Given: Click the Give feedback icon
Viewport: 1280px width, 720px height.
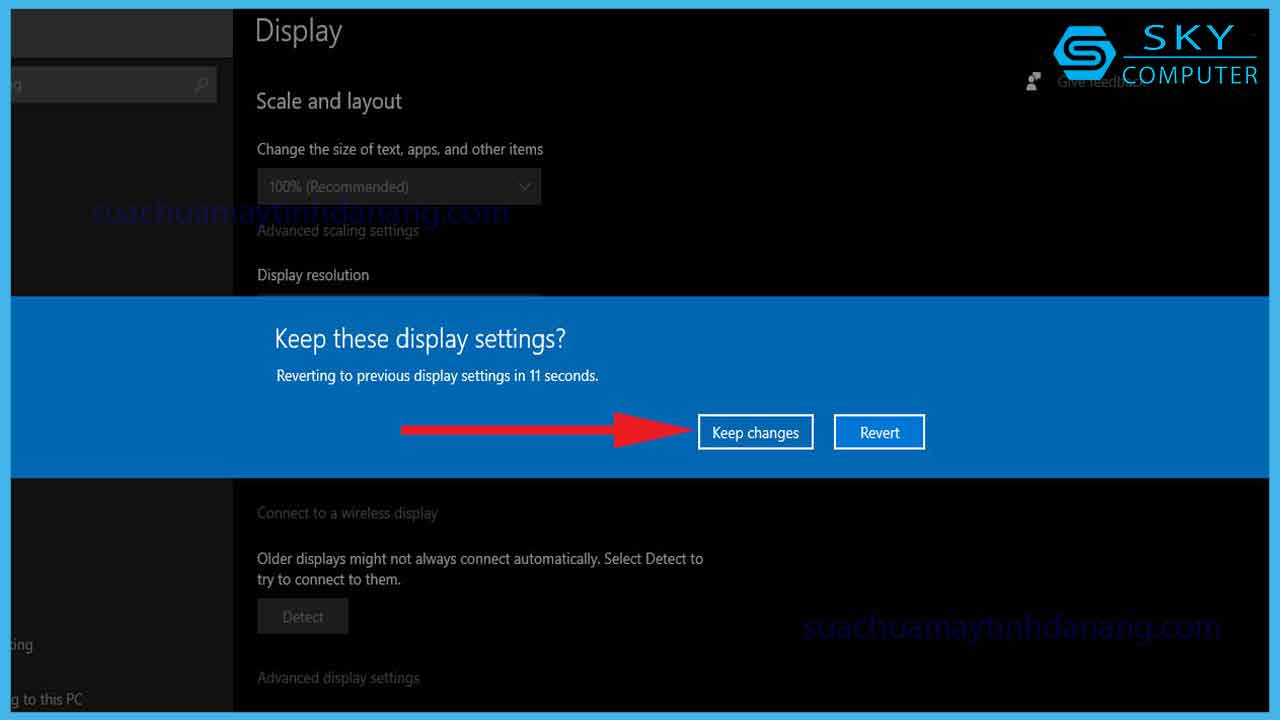Looking at the screenshot, I should (x=1034, y=82).
